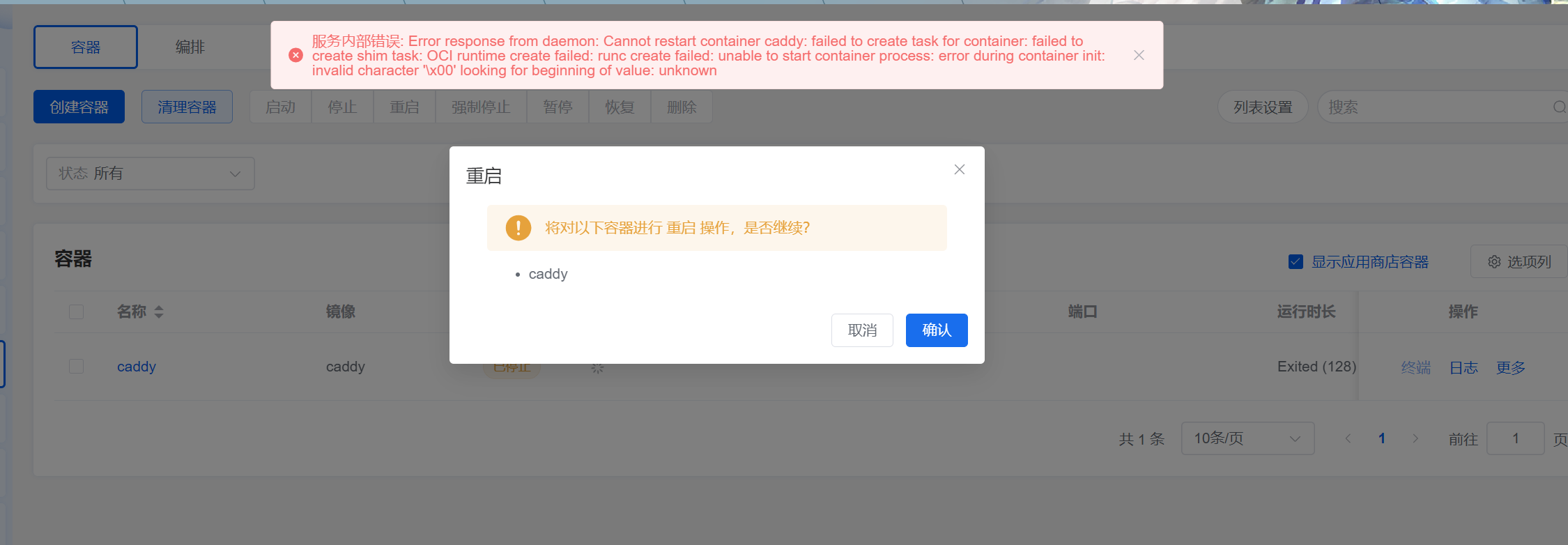Click the search magnifier icon
This screenshot has width=1568, height=545.
click(x=1559, y=107)
